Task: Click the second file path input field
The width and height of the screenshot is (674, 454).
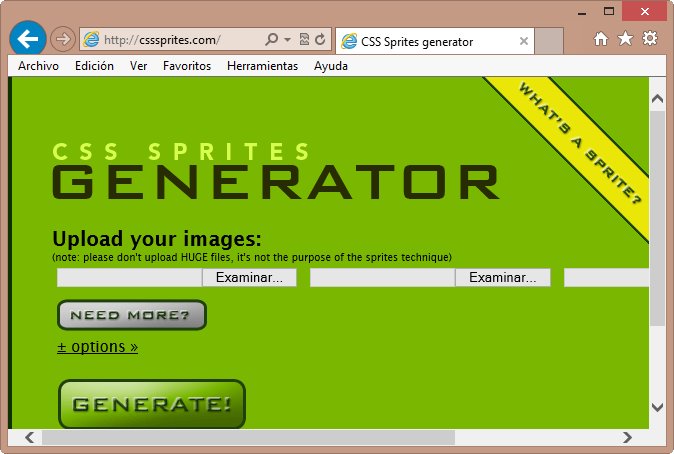Action: point(383,277)
